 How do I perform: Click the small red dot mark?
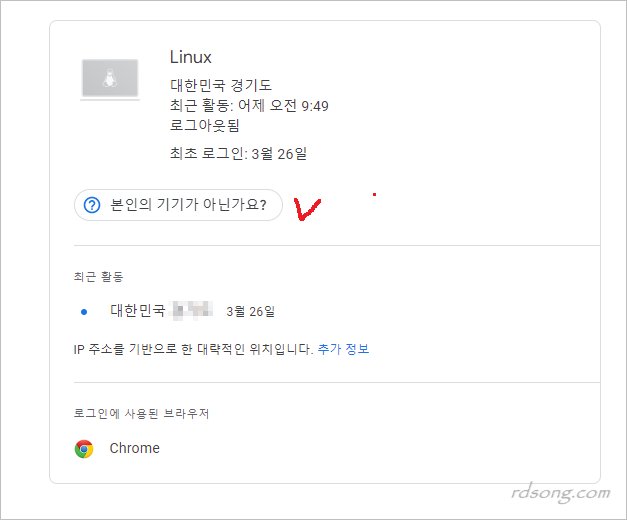click(x=374, y=194)
